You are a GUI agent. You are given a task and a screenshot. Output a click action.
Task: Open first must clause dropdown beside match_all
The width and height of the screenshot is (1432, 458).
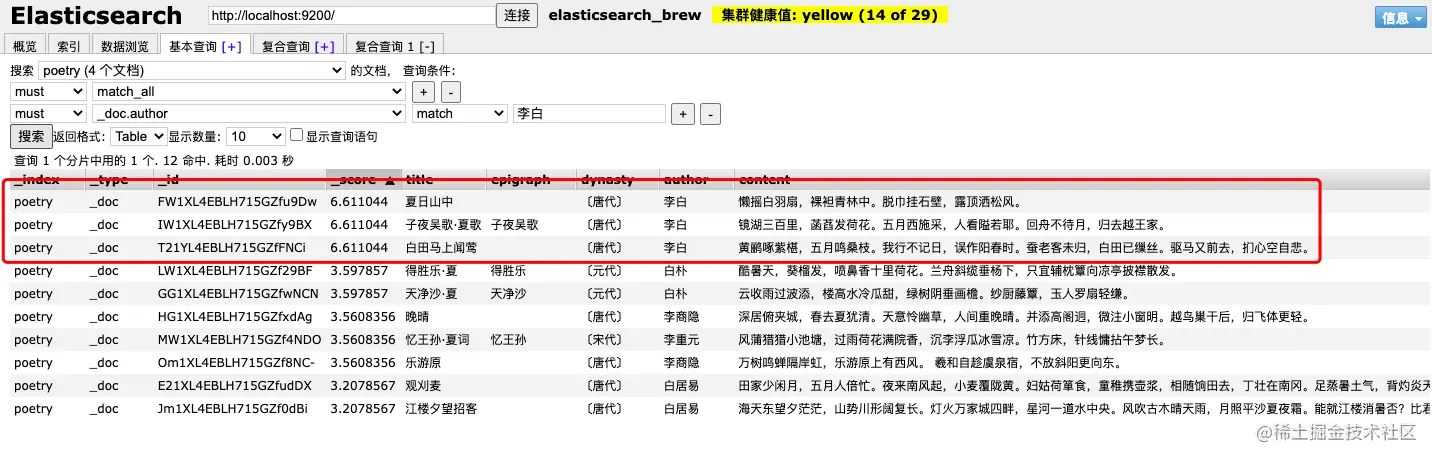click(x=49, y=92)
